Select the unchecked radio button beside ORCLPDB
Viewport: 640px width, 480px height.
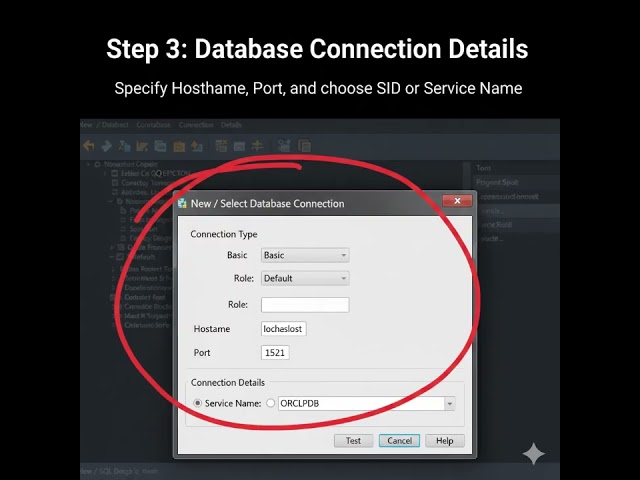click(270, 403)
